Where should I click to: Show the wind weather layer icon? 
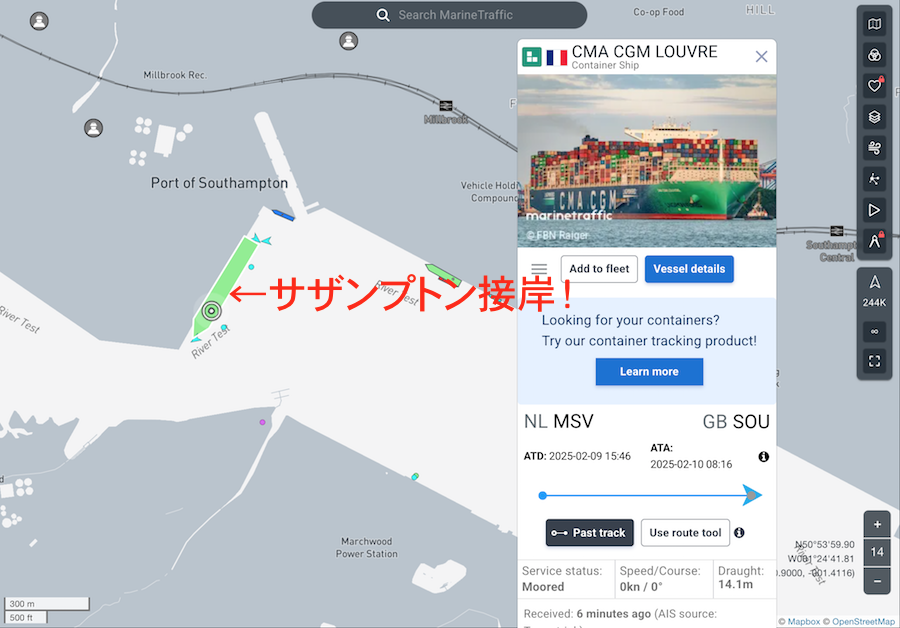(x=874, y=148)
